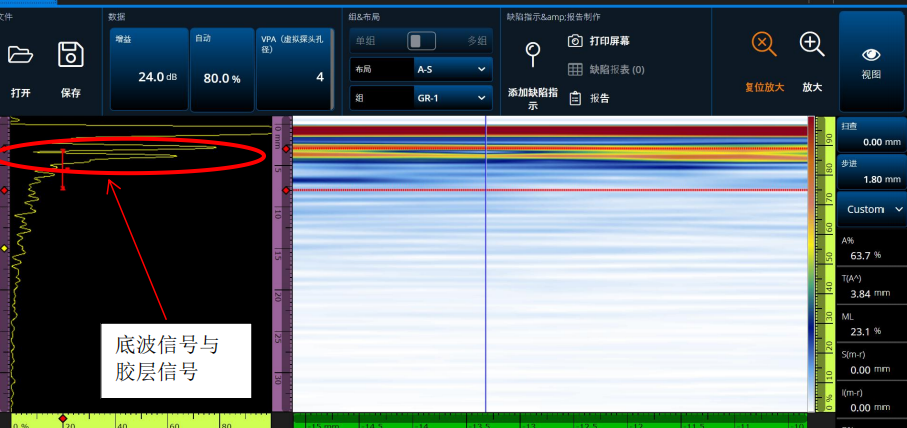Open the 缺陷报表 table icon
This screenshot has height=428, width=907.
click(575, 69)
